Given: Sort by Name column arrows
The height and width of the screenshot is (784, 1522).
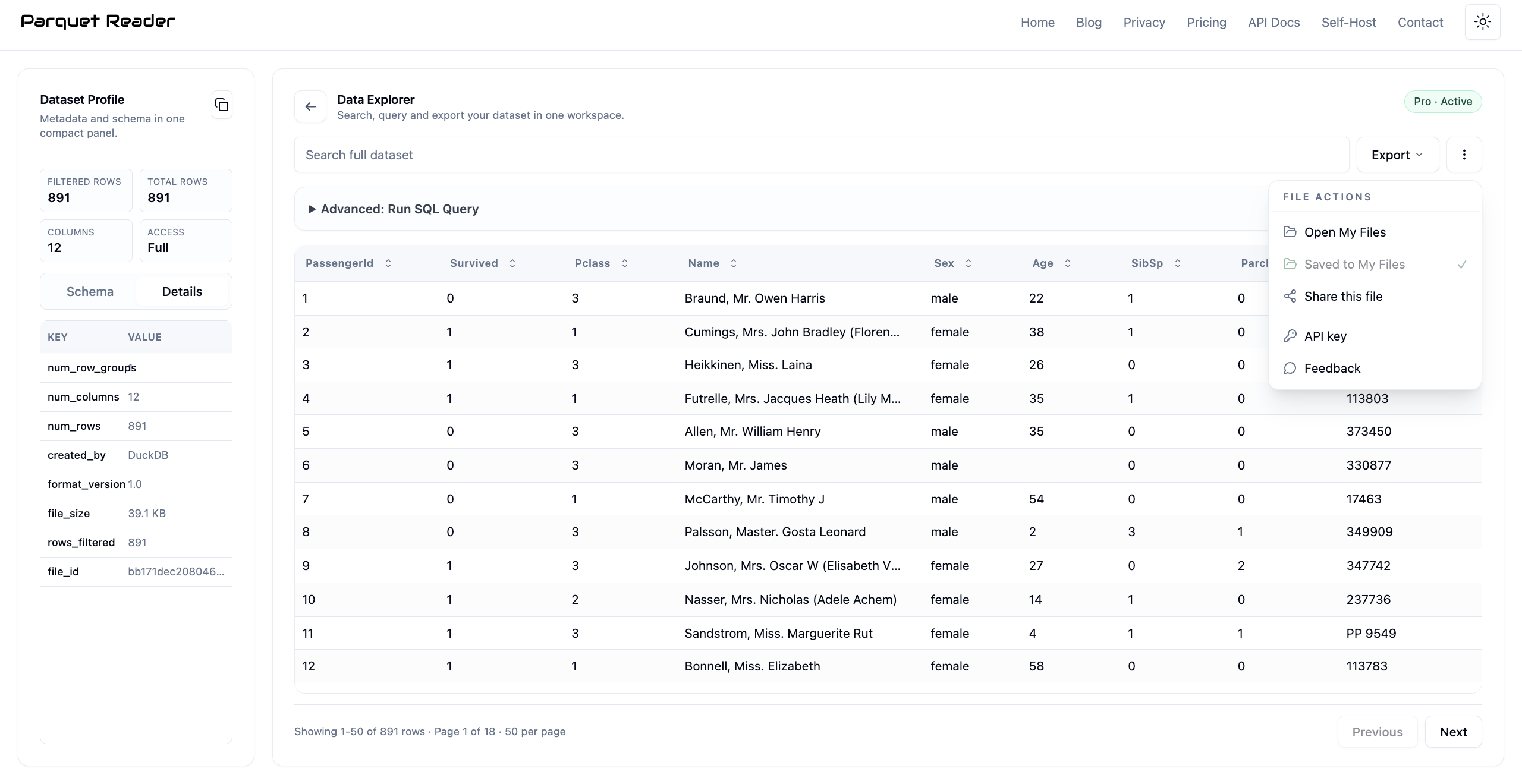Looking at the screenshot, I should coord(734,263).
